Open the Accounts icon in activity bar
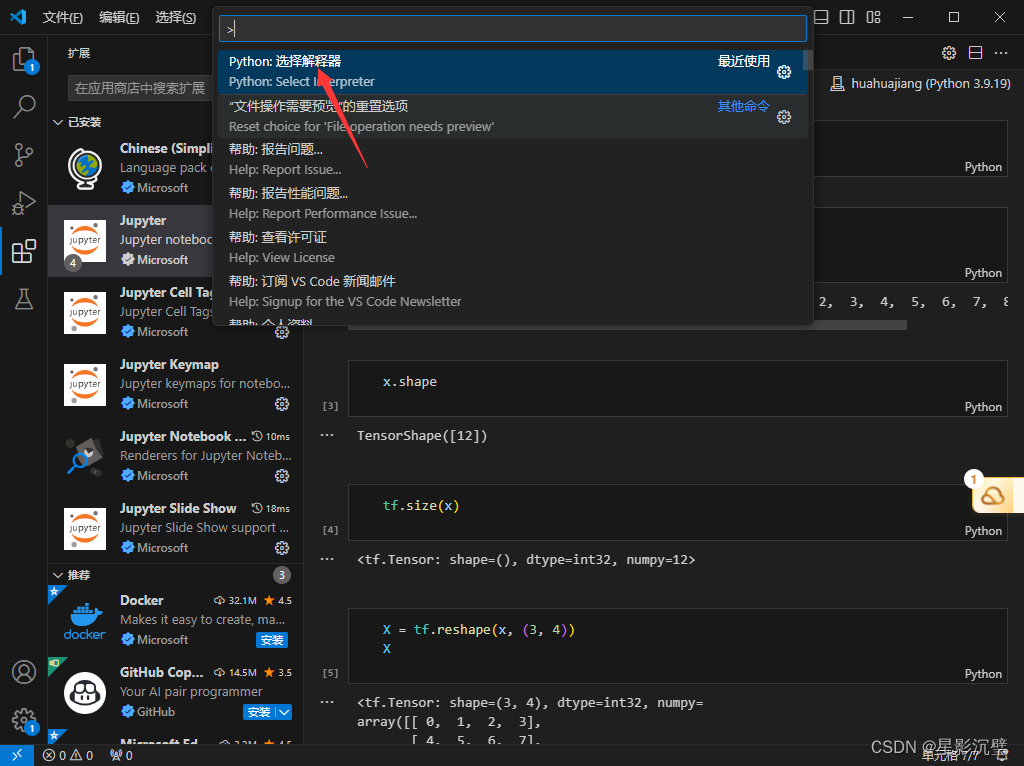Viewport: 1024px width, 766px height. pyautogui.click(x=24, y=672)
